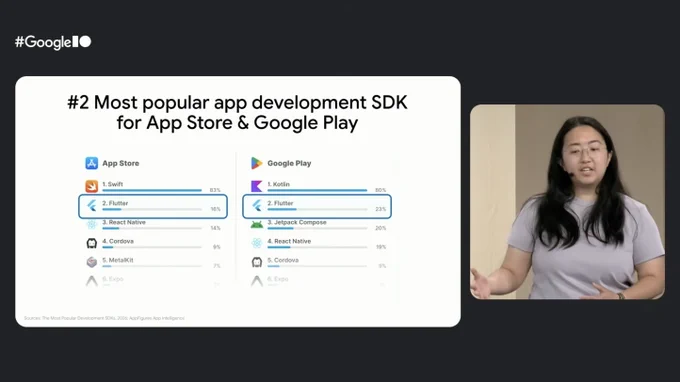Click the sources footnote at slide bottom
Image resolution: width=680 pixels, height=382 pixels.
click(104, 318)
